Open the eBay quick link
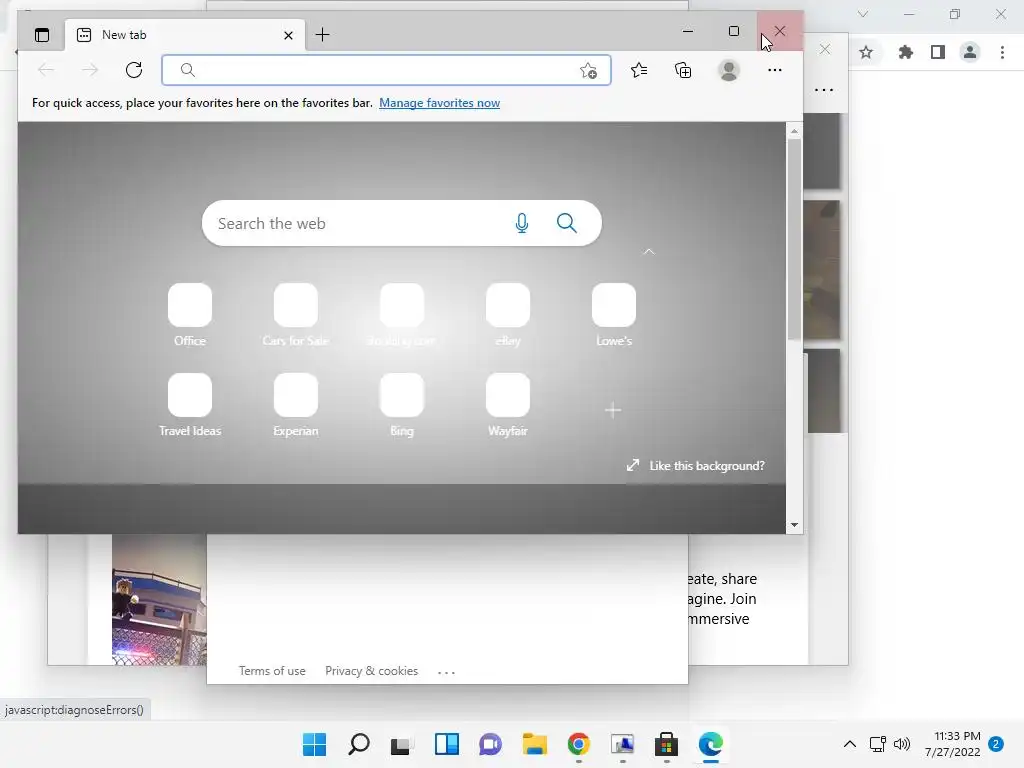 pos(508,315)
